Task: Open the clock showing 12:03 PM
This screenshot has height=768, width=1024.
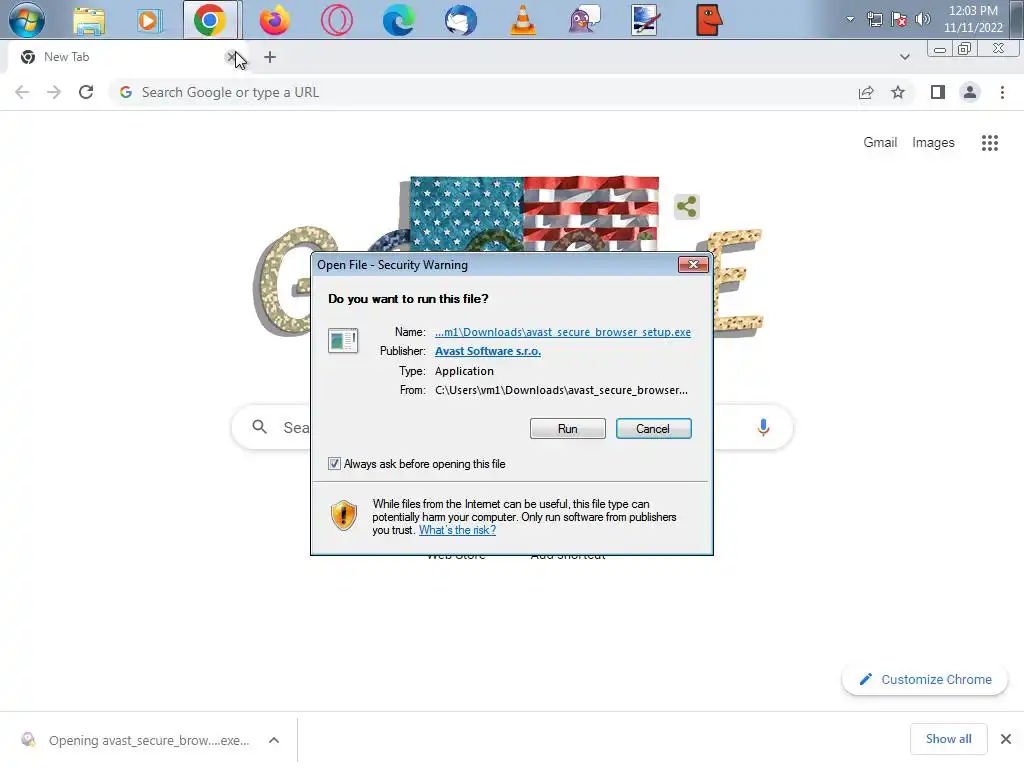Action: [973, 19]
